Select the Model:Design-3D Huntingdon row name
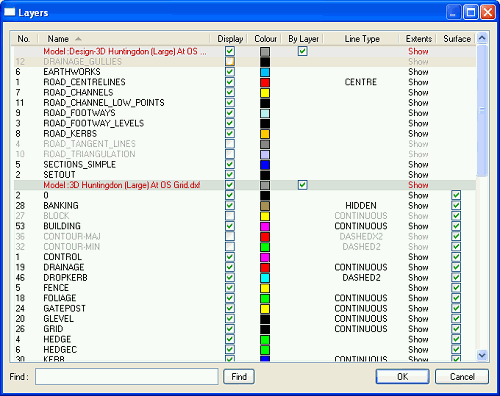This screenshot has width=500, height=396. coord(125,51)
